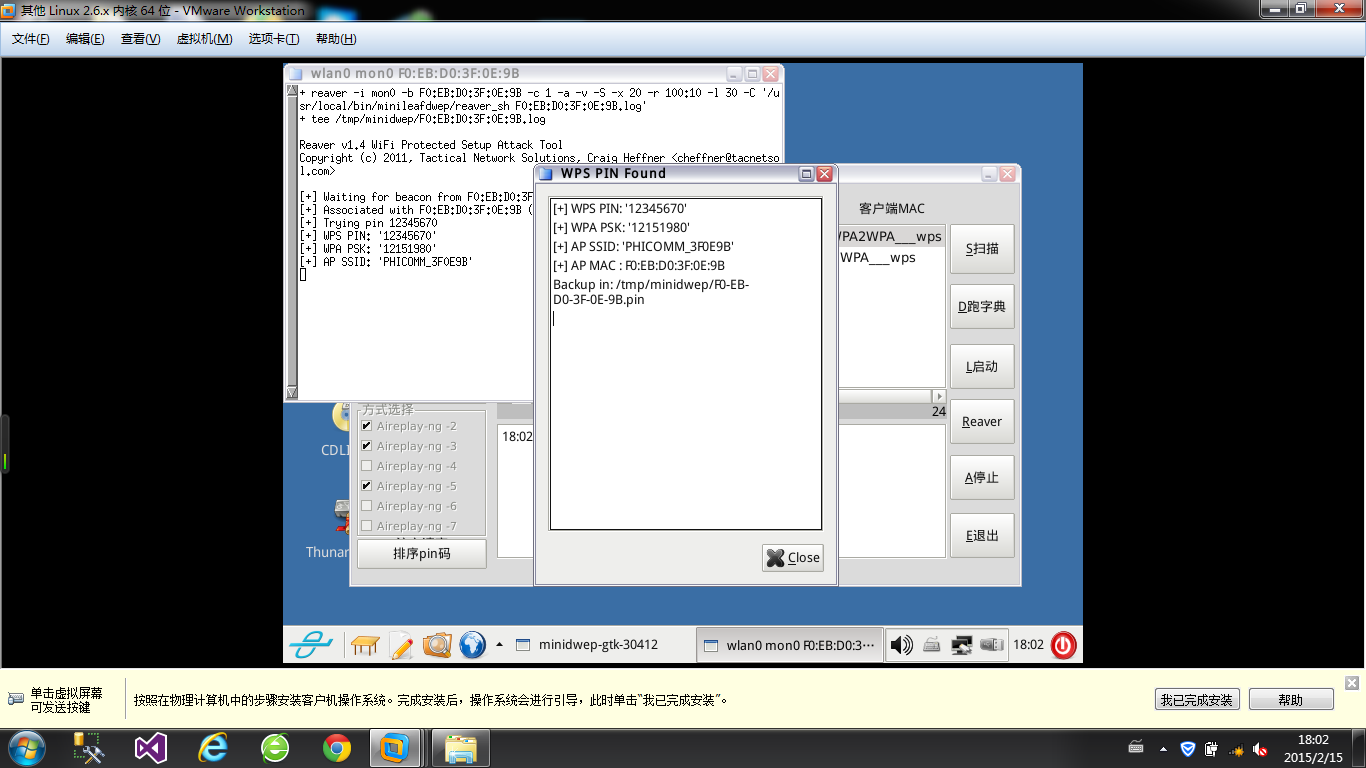Click the show desktop table icon
Viewport: 1366px width, 768px height.
[x=365, y=645]
